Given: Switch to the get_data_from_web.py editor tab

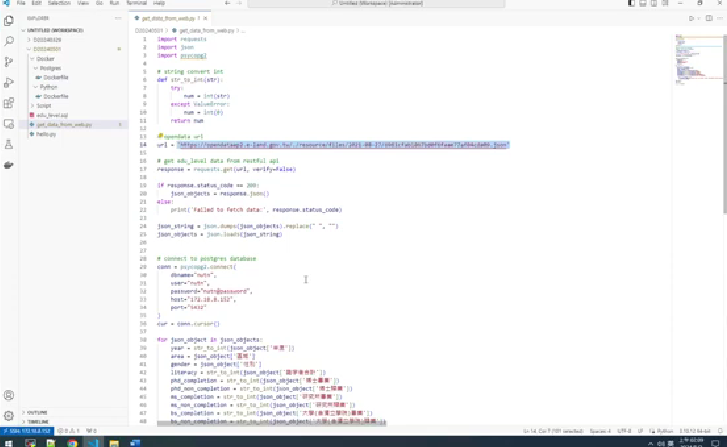Looking at the screenshot, I should [x=168, y=19].
